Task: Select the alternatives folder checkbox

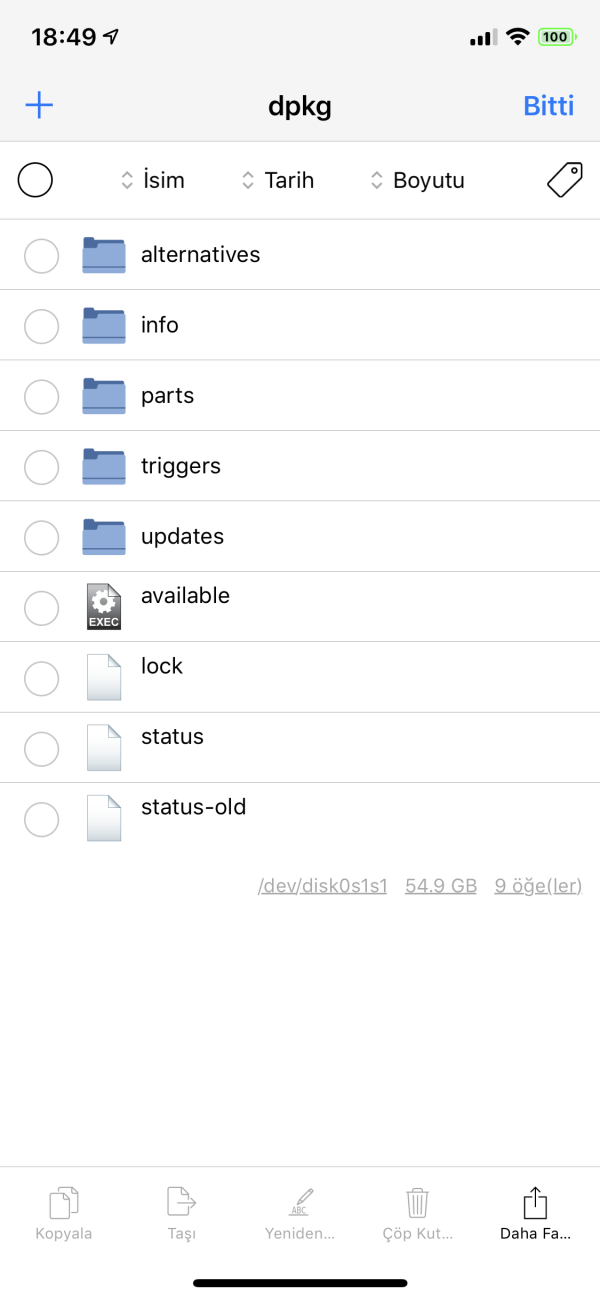Action: pos(41,256)
